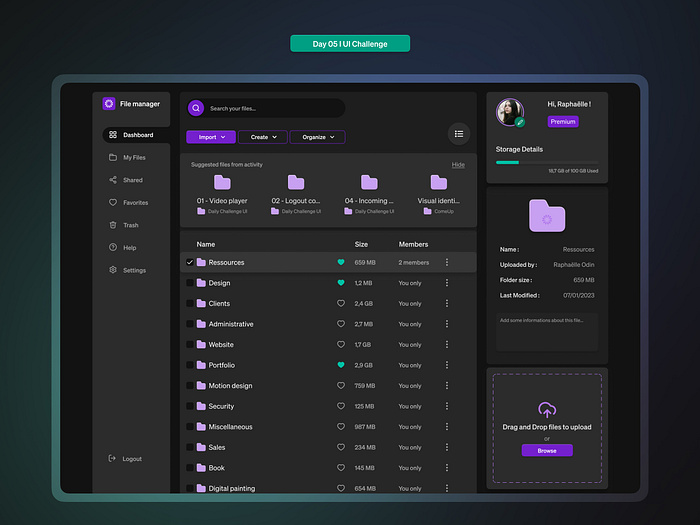Image resolution: width=700 pixels, height=525 pixels.
Task: Select the Portfolio folder checkbox
Action: pyautogui.click(x=190, y=365)
